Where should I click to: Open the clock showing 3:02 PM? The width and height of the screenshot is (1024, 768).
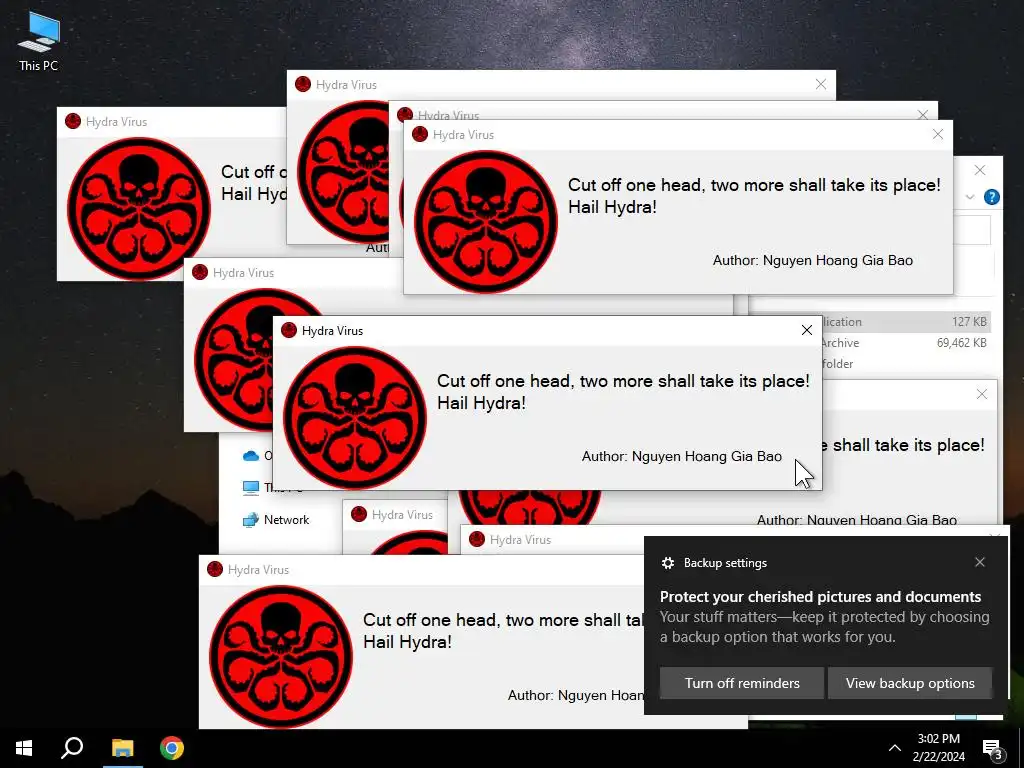pos(938,748)
